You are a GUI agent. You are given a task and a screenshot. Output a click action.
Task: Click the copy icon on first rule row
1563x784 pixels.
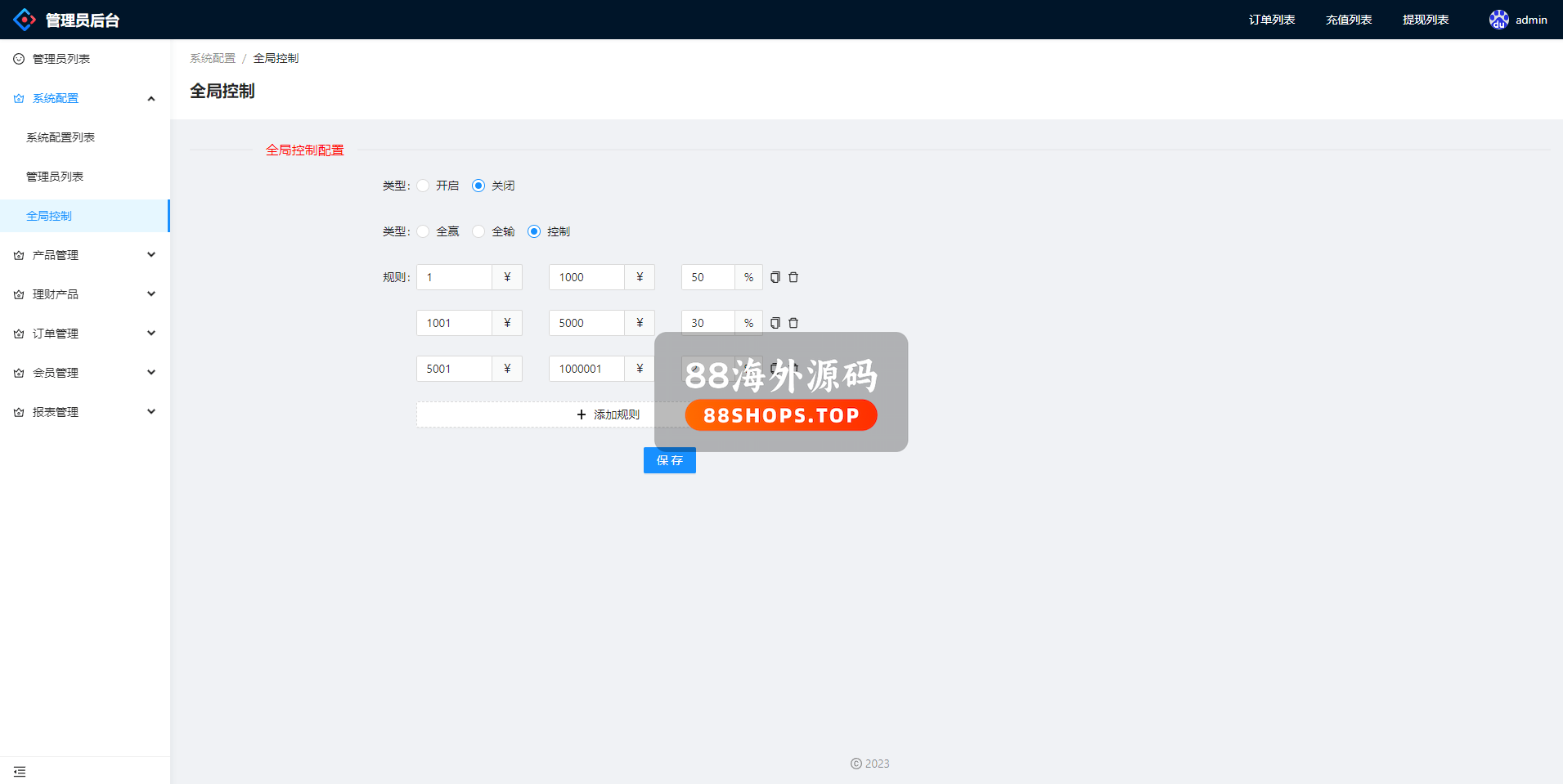(775, 277)
